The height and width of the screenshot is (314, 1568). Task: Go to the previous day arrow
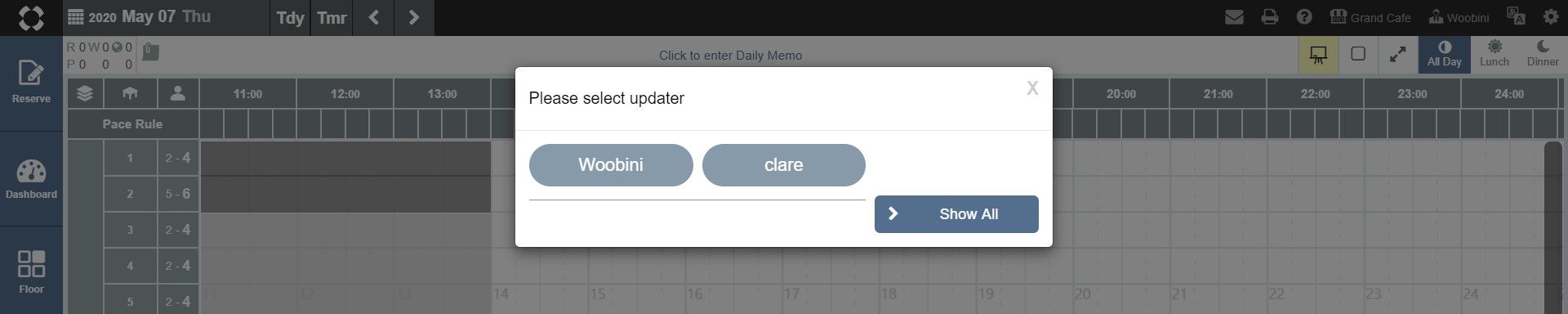click(x=373, y=17)
